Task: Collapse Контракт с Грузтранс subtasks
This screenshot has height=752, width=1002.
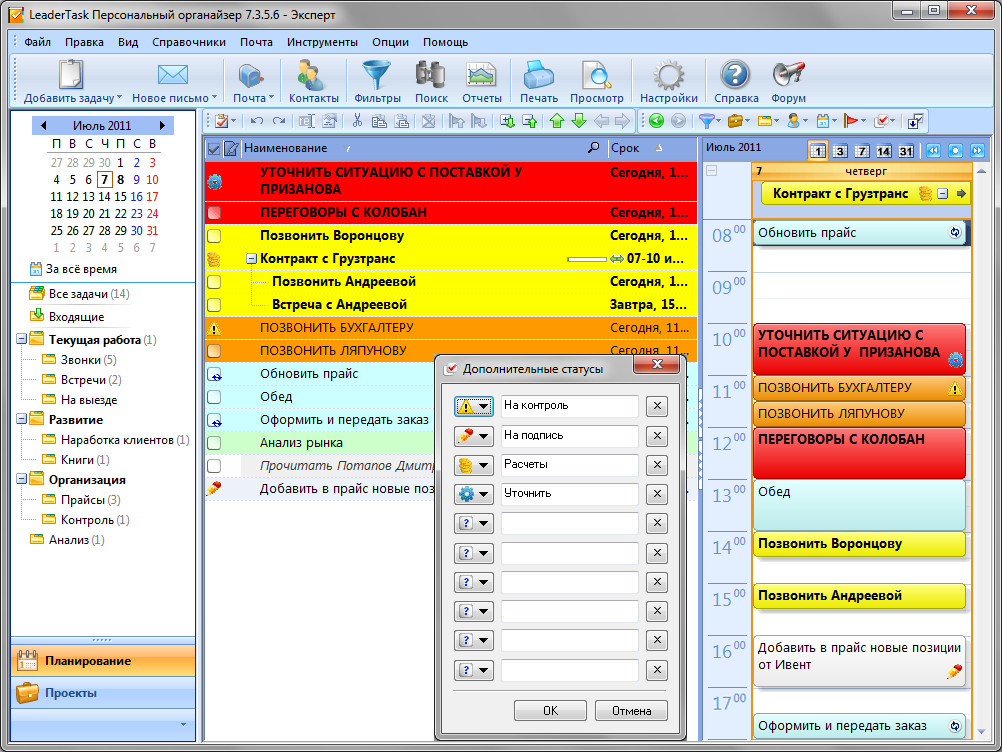Action: tap(252, 259)
